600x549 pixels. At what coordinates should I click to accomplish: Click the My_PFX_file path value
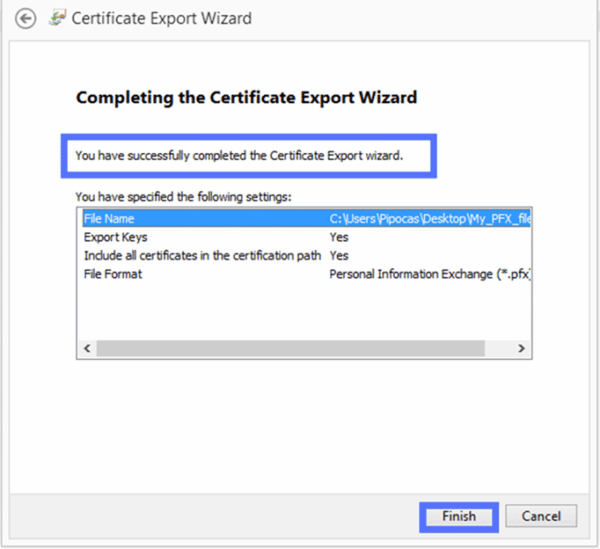[428, 218]
